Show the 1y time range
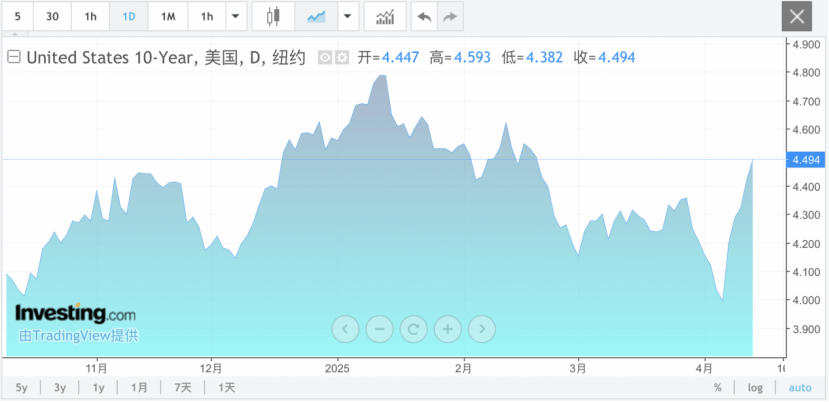Image resolution: width=829 pixels, height=402 pixels. pos(98,388)
